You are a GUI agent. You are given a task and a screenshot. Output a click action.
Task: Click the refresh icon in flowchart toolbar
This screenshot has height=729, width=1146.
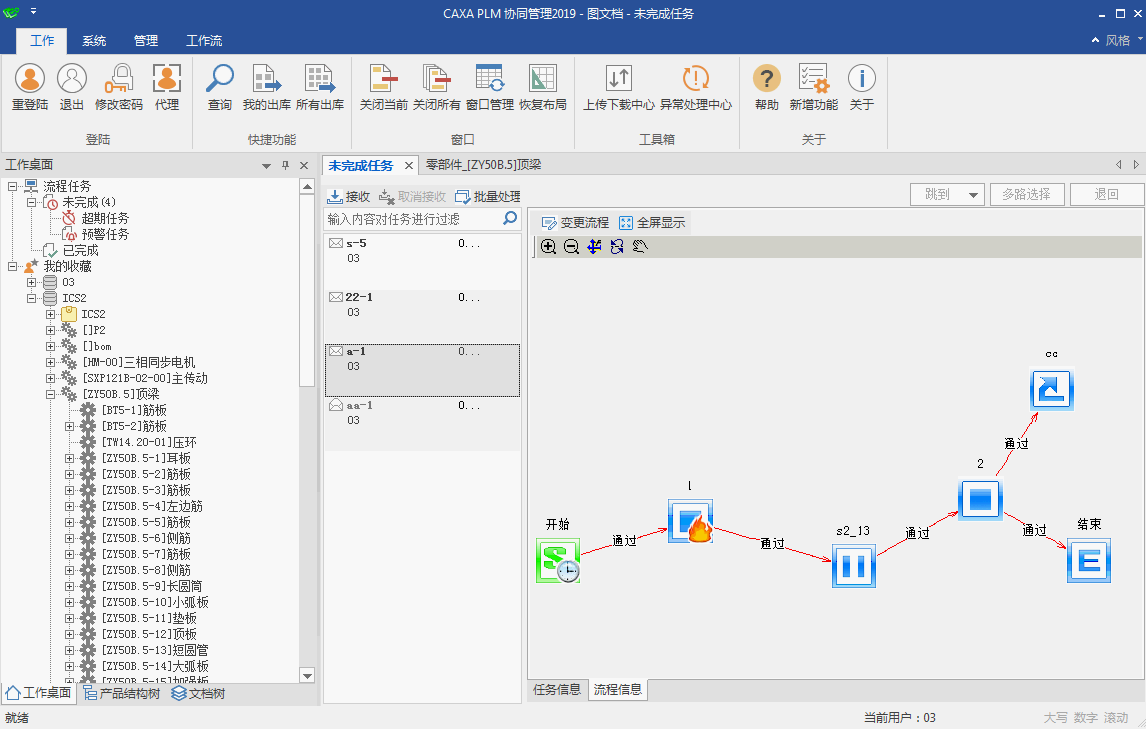click(617, 246)
